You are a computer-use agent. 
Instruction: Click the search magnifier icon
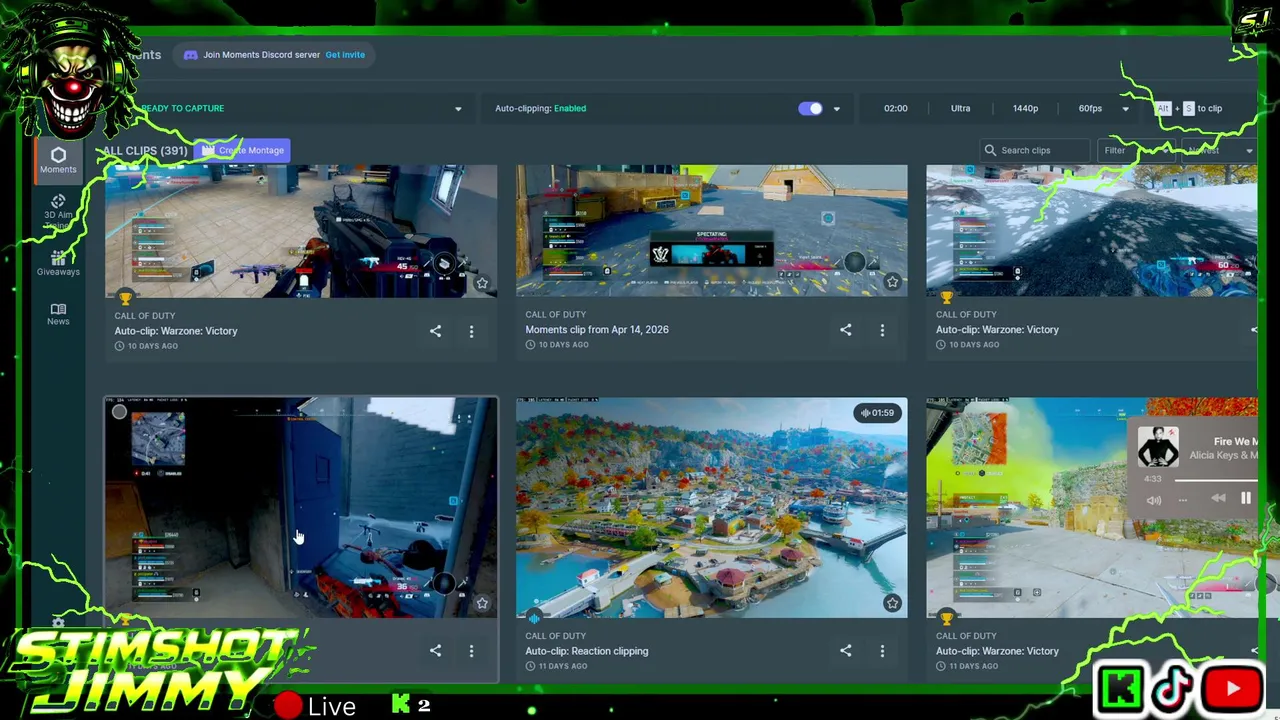pyautogui.click(x=990, y=150)
